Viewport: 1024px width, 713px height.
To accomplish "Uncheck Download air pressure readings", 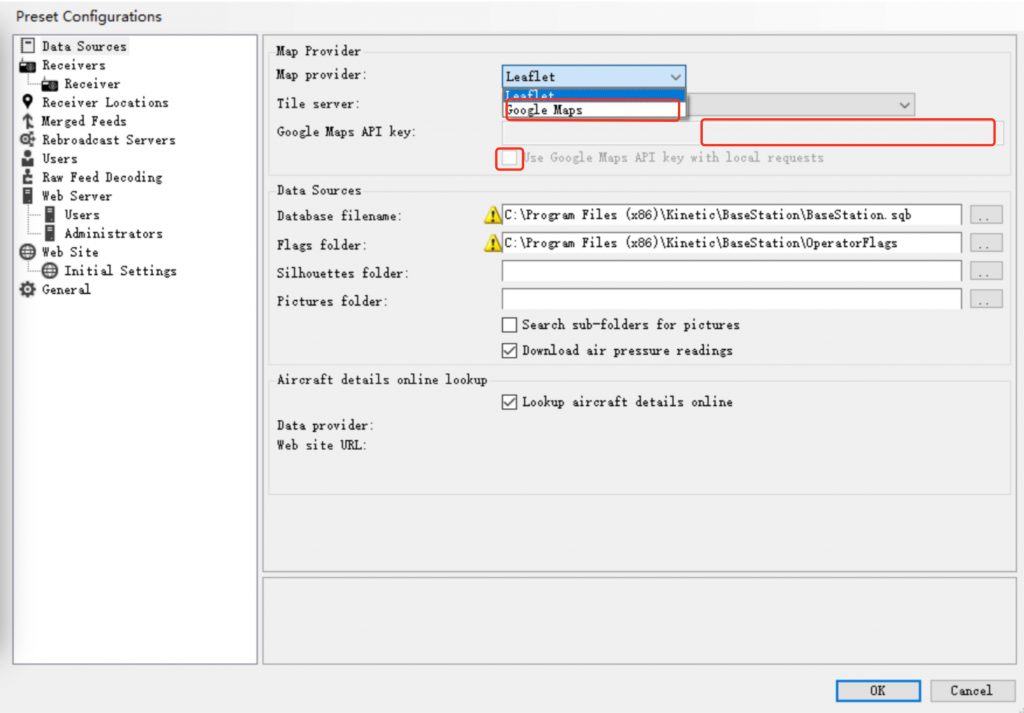I will tap(510, 351).
